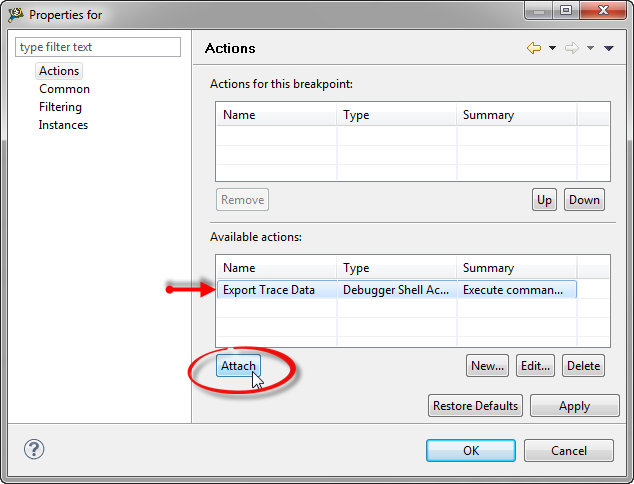The image size is (634, 484).
Task: Click inside the filter text field
Action: click(98, 47)
